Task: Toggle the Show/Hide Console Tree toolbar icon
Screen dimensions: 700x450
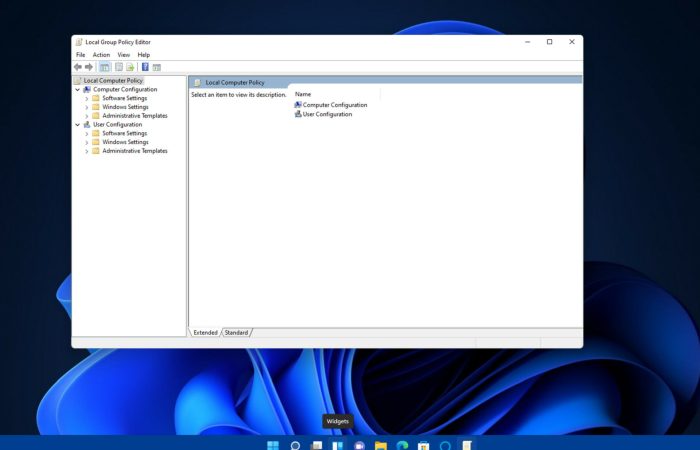Action: pyautogui.click(x=104, y=67)
